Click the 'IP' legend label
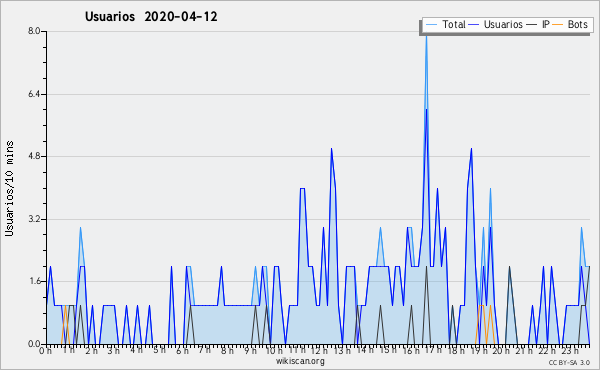Screen dimensions: 600x370 coord(545,24)
